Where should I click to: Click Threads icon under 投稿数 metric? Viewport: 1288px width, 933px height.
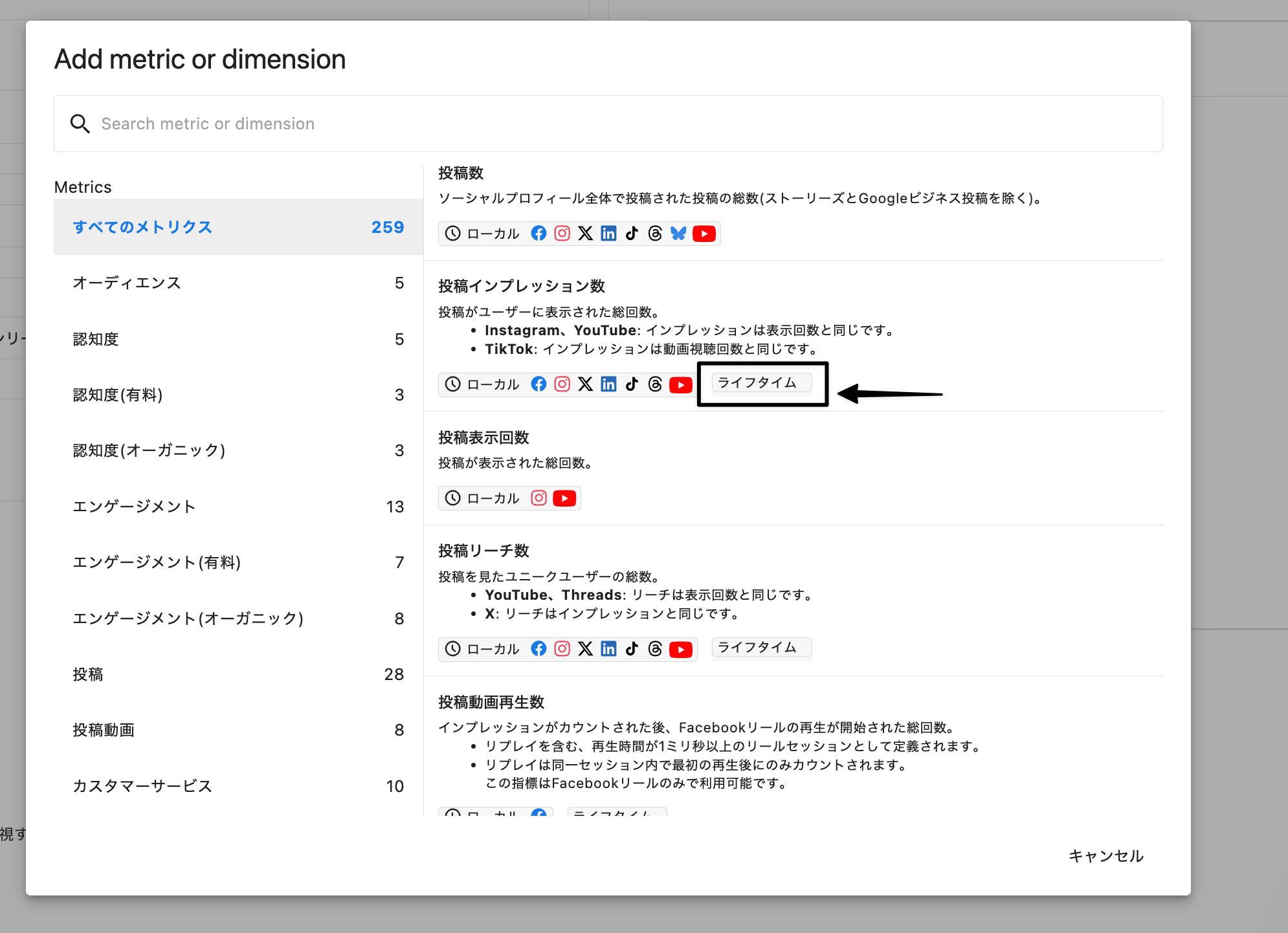(655, 234)
